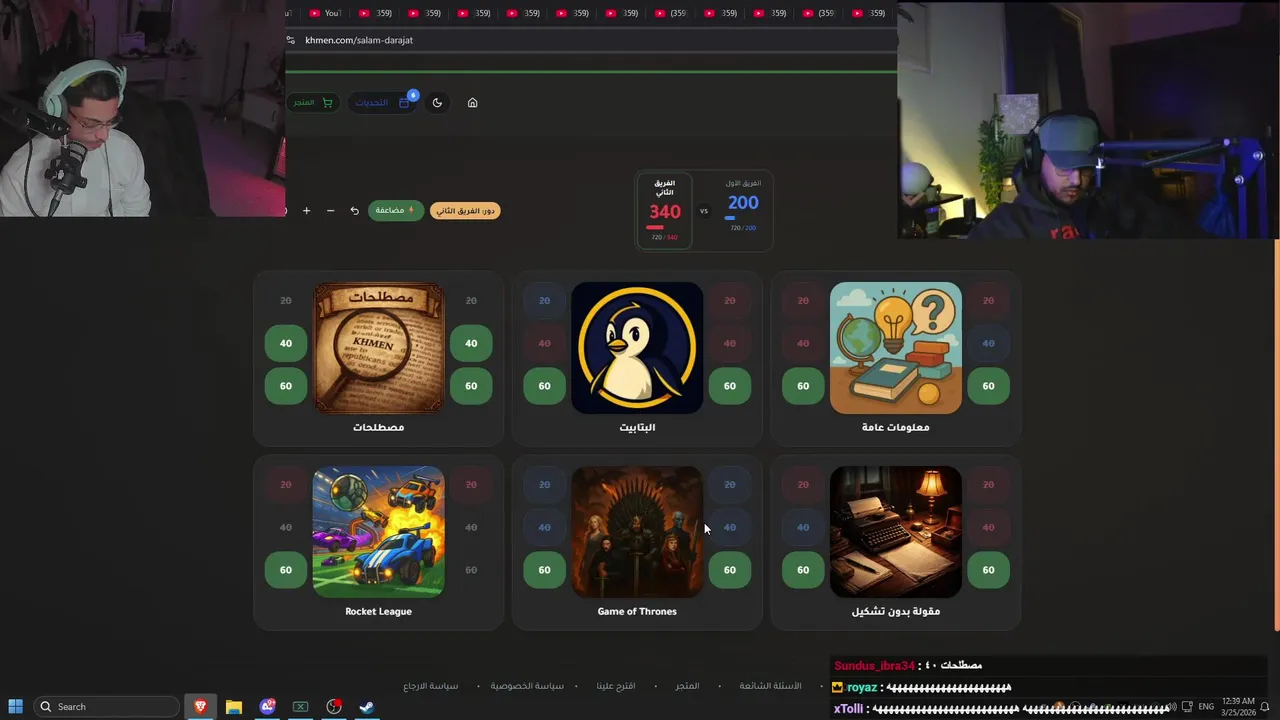The height and width of the screenshot is (720, 1280).
Task: Open the التحديات challenges button
Action: (383, 102)
